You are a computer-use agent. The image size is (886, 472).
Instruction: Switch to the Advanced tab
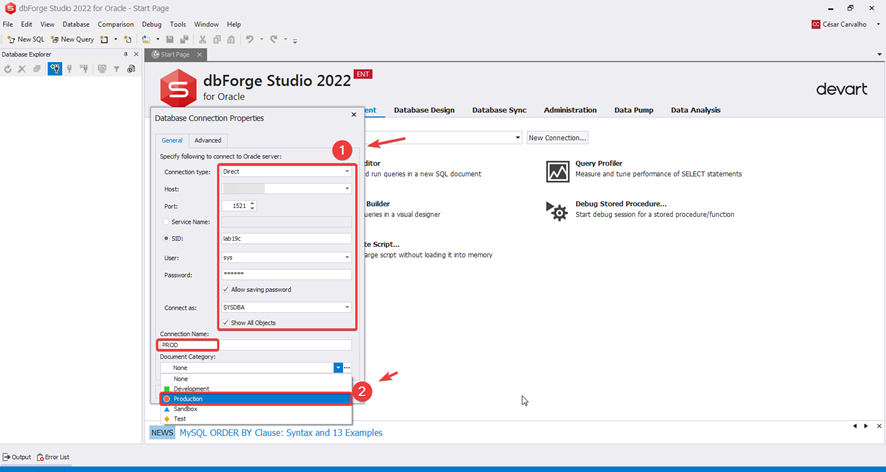click(208, 140)
